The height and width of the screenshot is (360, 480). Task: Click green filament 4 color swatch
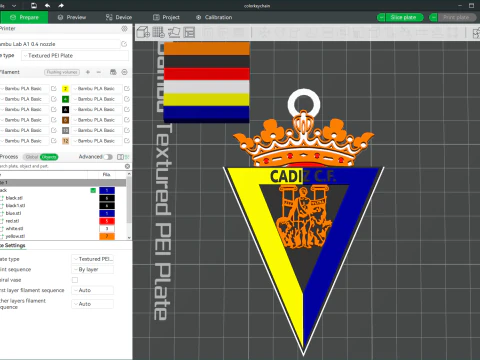point(66,99)
